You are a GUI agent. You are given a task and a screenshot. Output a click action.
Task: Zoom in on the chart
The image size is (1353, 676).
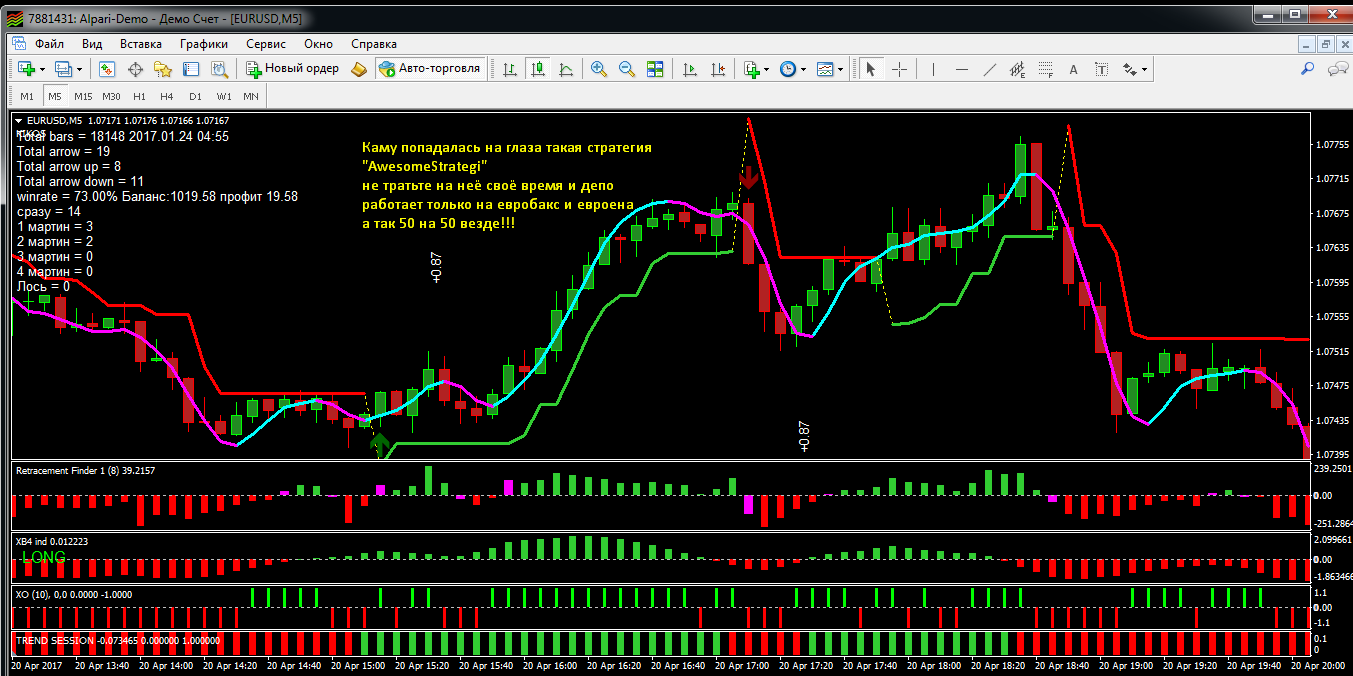[599, 69]
